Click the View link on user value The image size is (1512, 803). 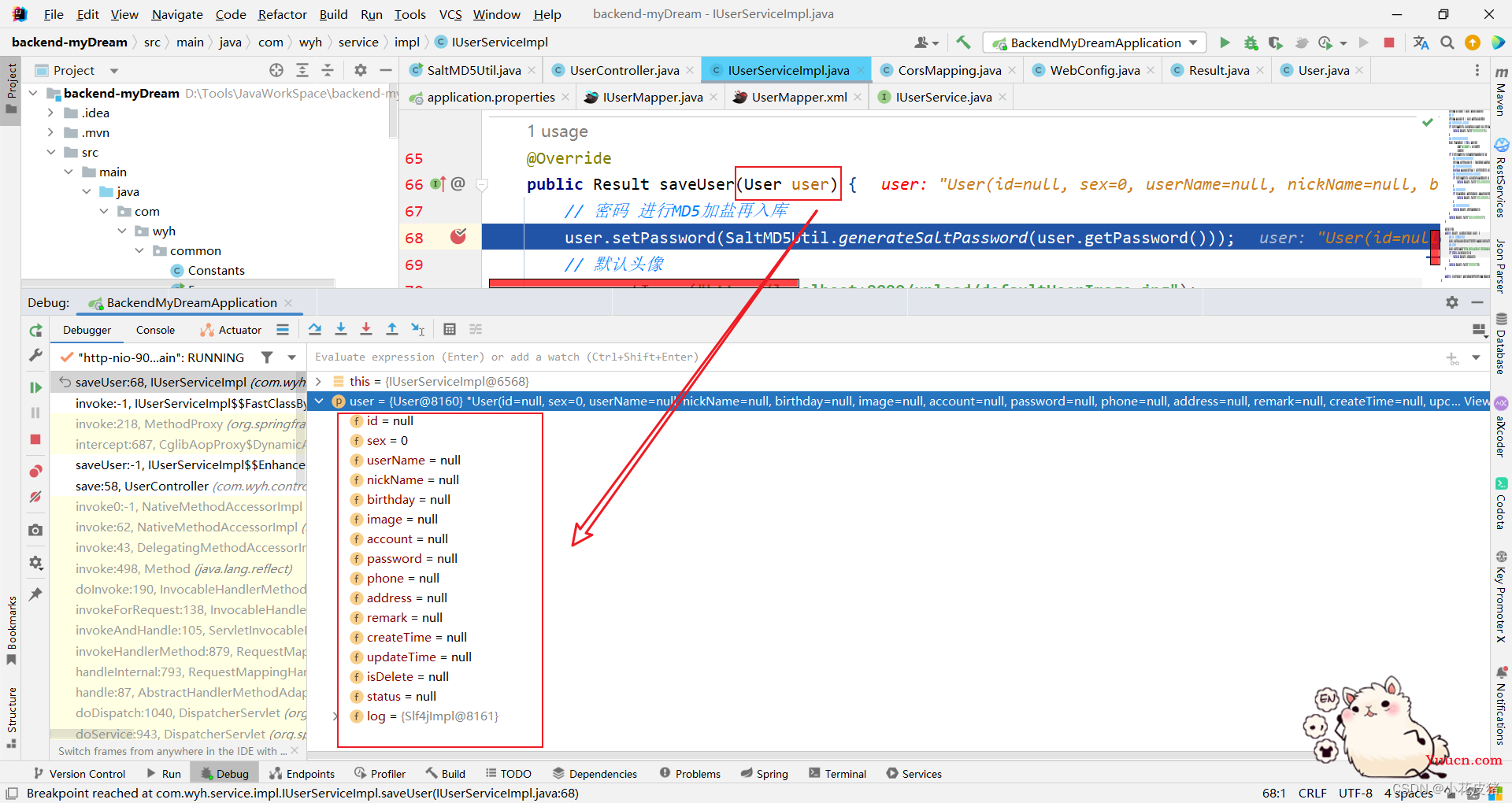point(1476,401)
